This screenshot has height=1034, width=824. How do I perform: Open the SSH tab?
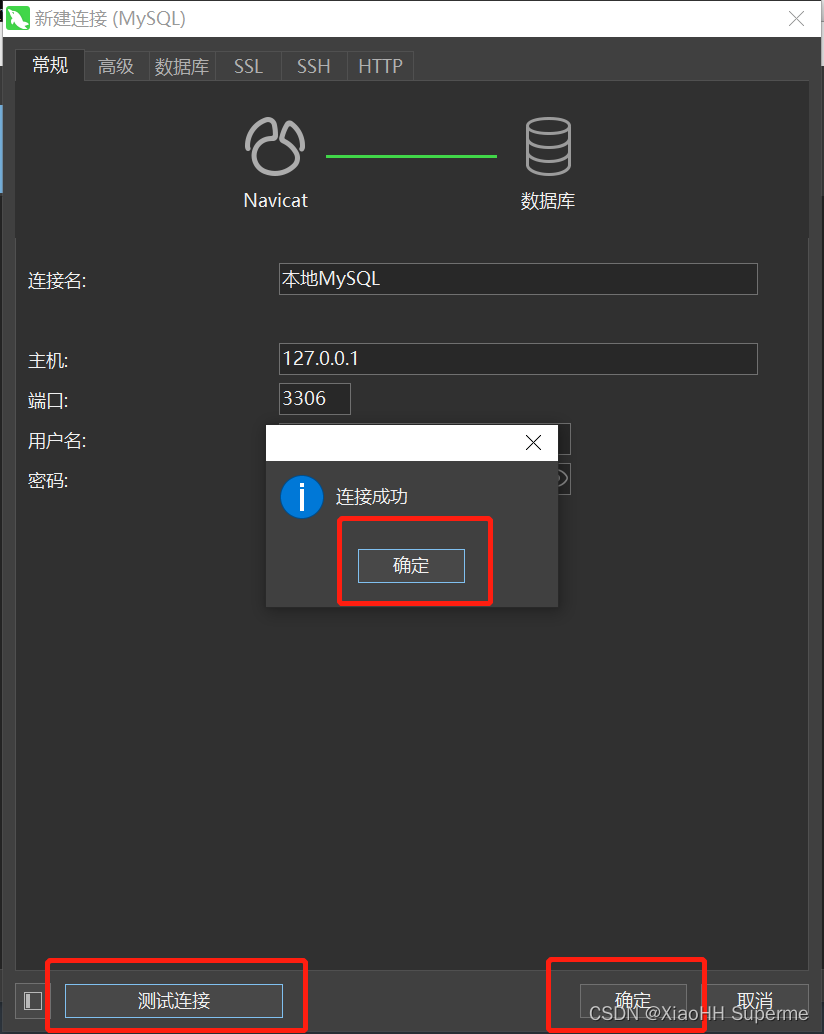tap(314, 66)
